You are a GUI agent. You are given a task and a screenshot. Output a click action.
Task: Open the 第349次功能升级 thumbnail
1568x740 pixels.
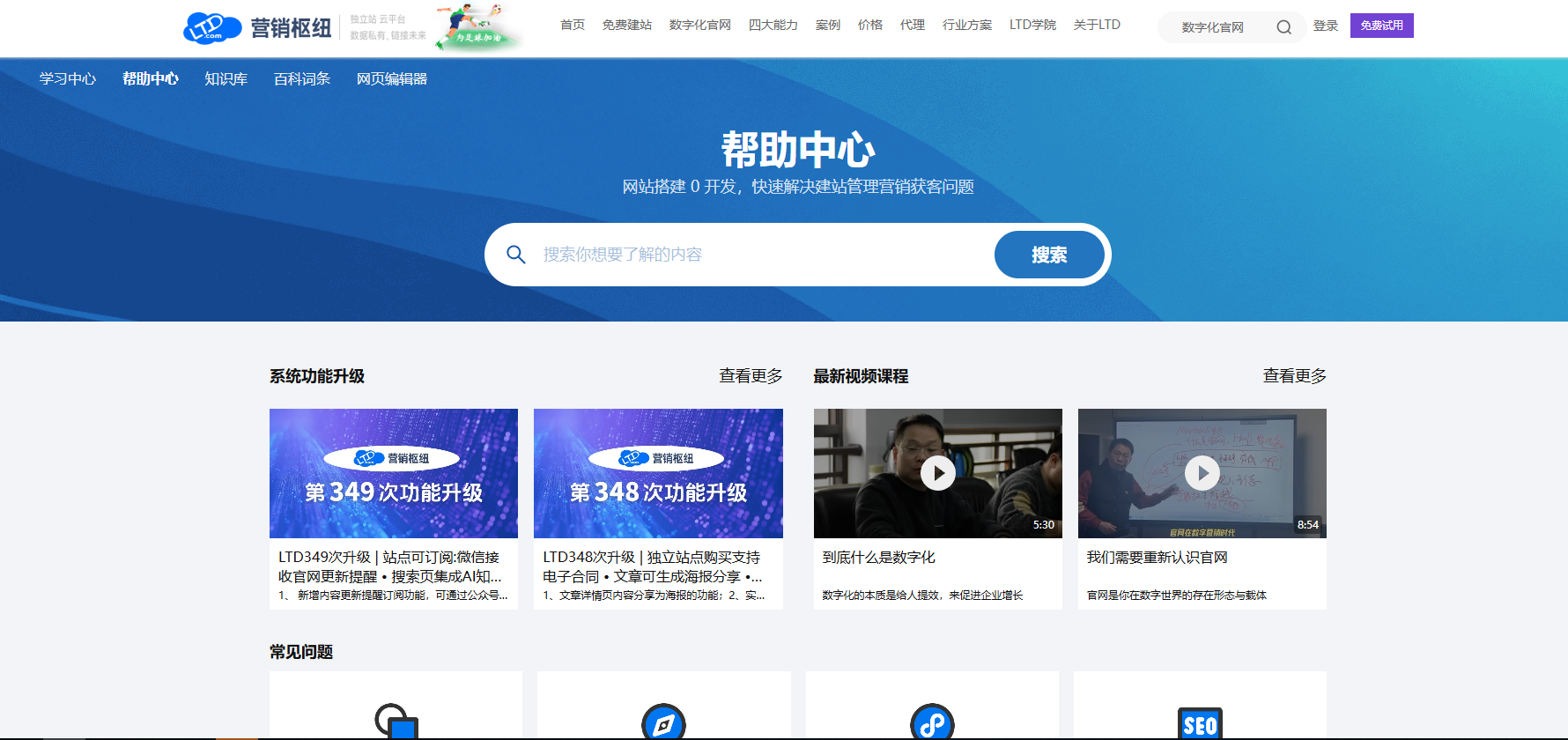394,473
